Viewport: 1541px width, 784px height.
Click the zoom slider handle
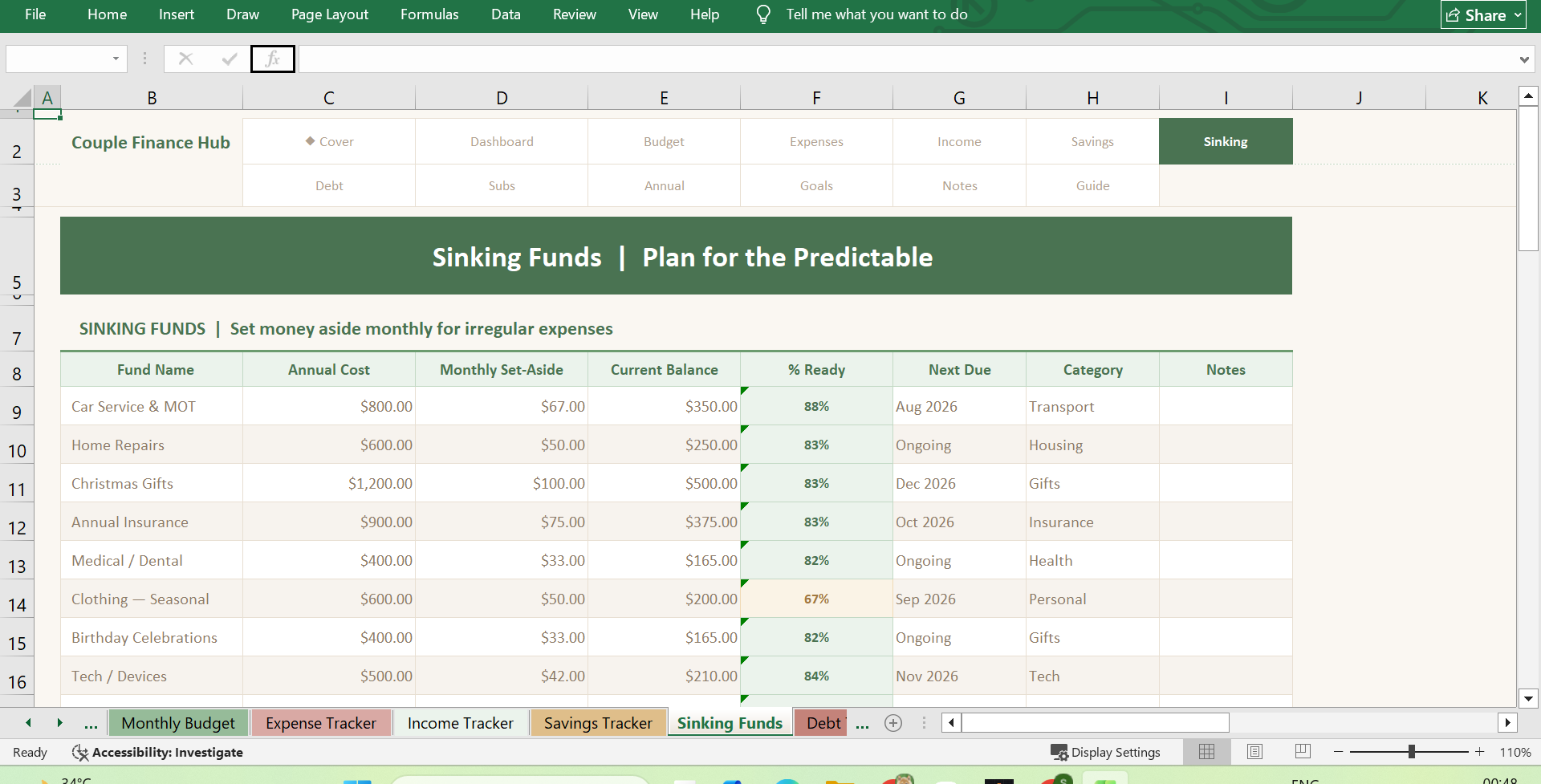pos(1411,752)
